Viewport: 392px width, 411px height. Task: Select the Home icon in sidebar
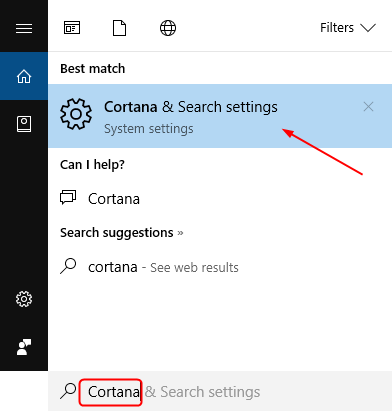[24, 76]
